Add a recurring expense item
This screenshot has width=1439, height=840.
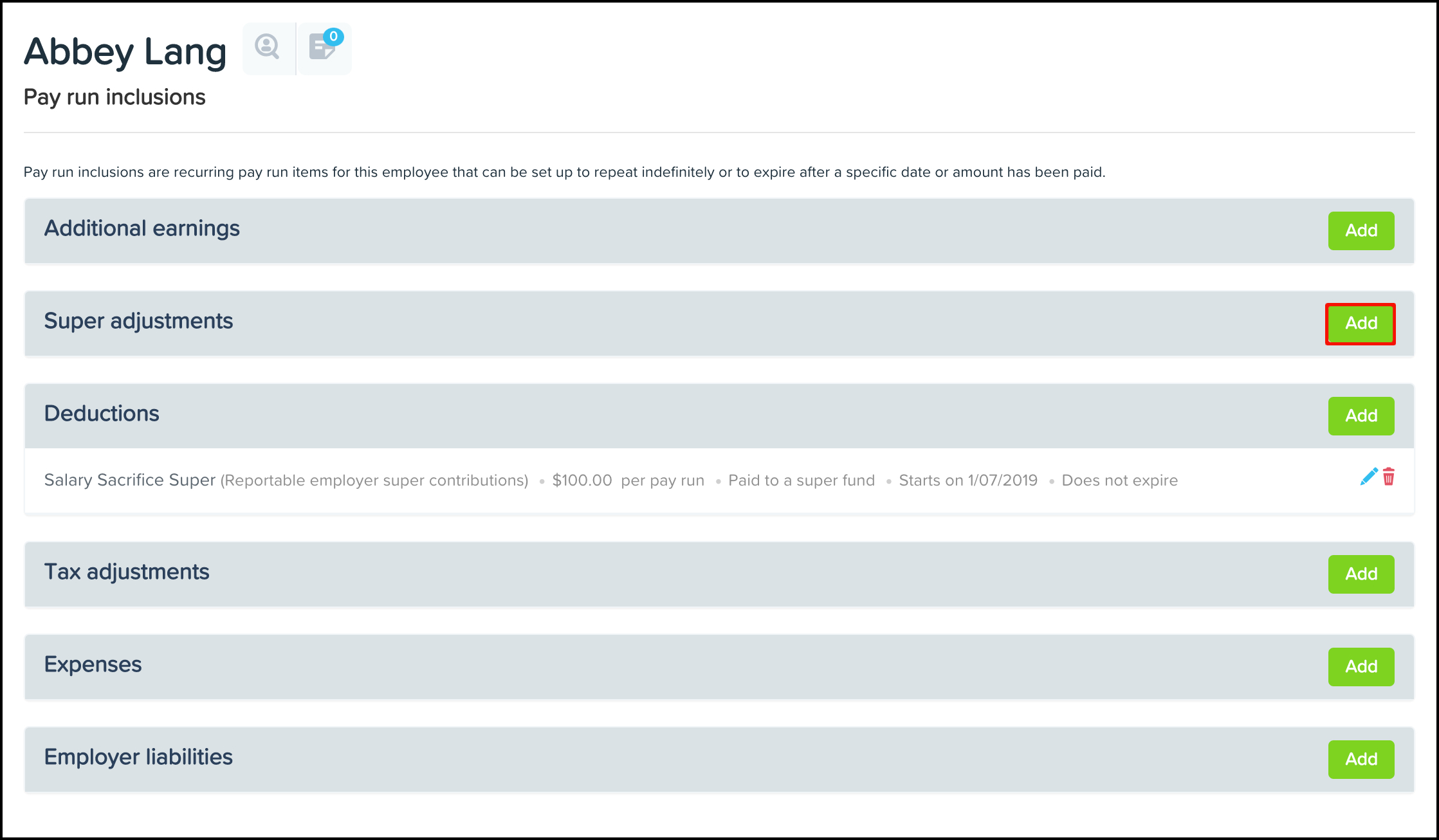point(1361,666)
